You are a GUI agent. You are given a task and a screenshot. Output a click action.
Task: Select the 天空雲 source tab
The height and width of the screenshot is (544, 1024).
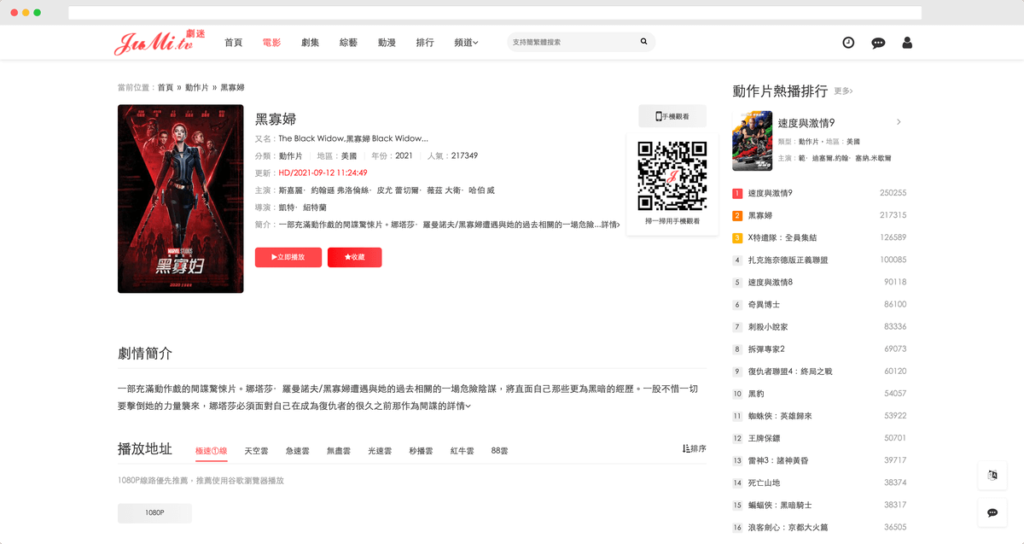point(256,451)
